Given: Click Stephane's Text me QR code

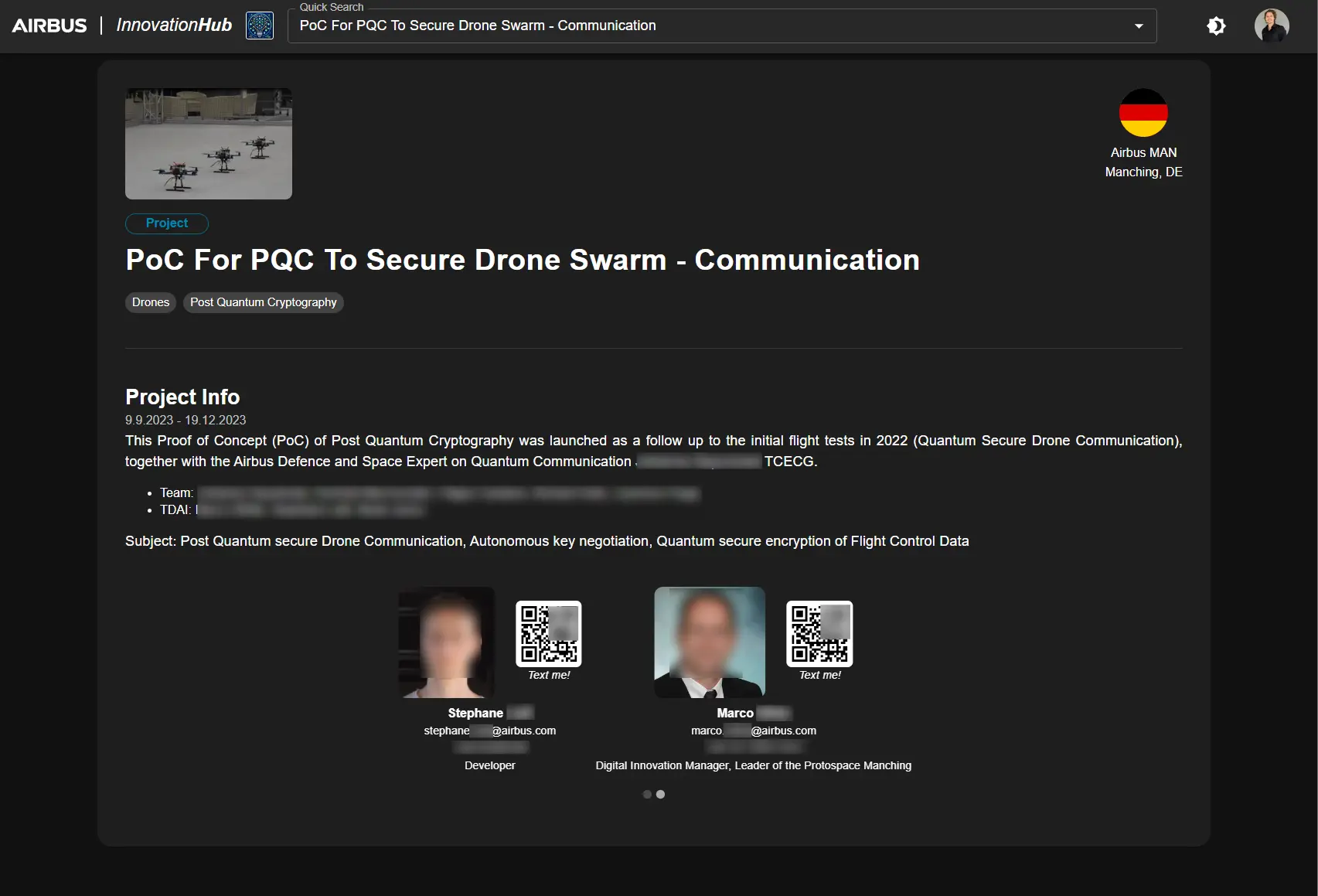Looking at the screenshot, I should point(549,634).
